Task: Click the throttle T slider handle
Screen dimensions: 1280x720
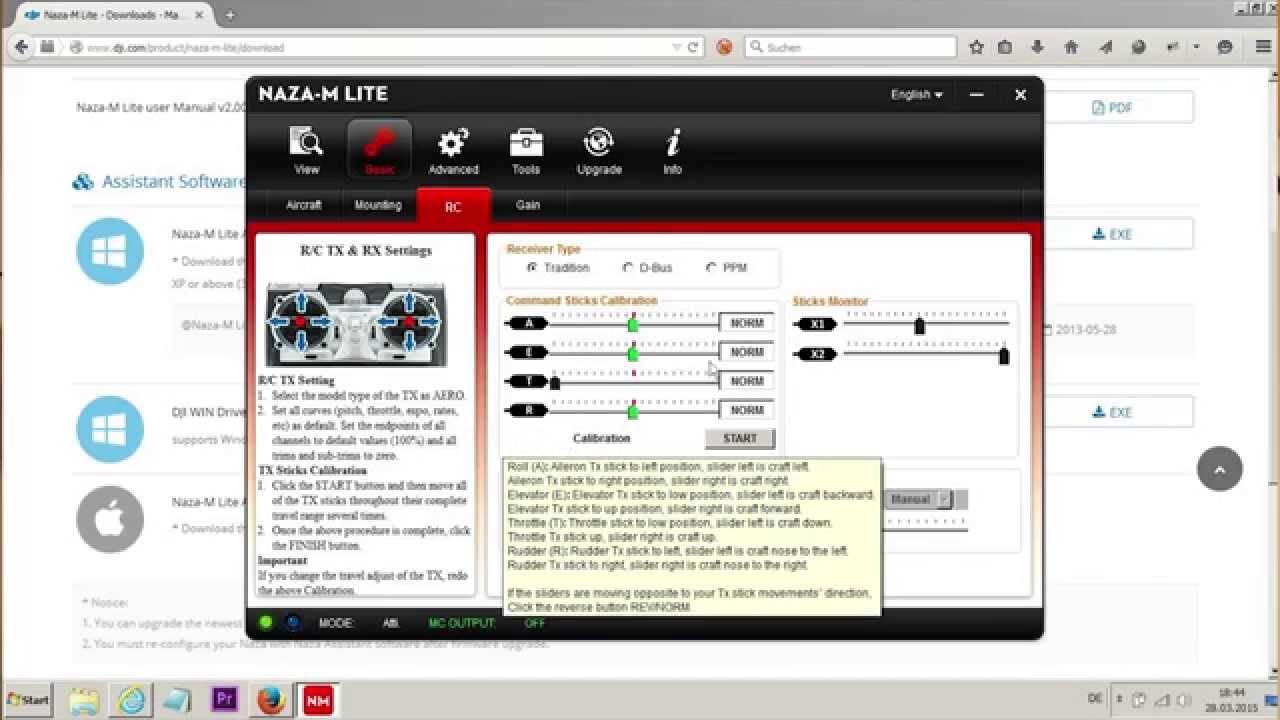Action: (555, 382)
